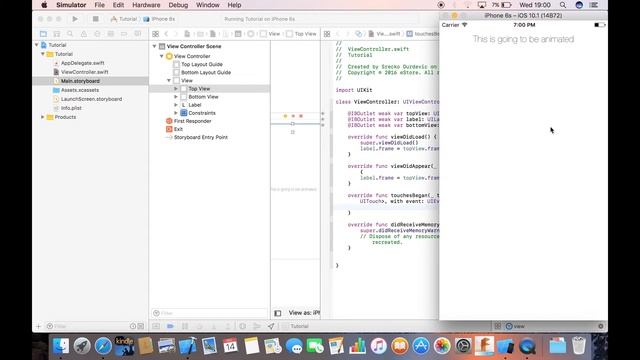This screenshot has height=360, width=640.
Task: Select Info.plist in navigator
Action: click(71, 108)
